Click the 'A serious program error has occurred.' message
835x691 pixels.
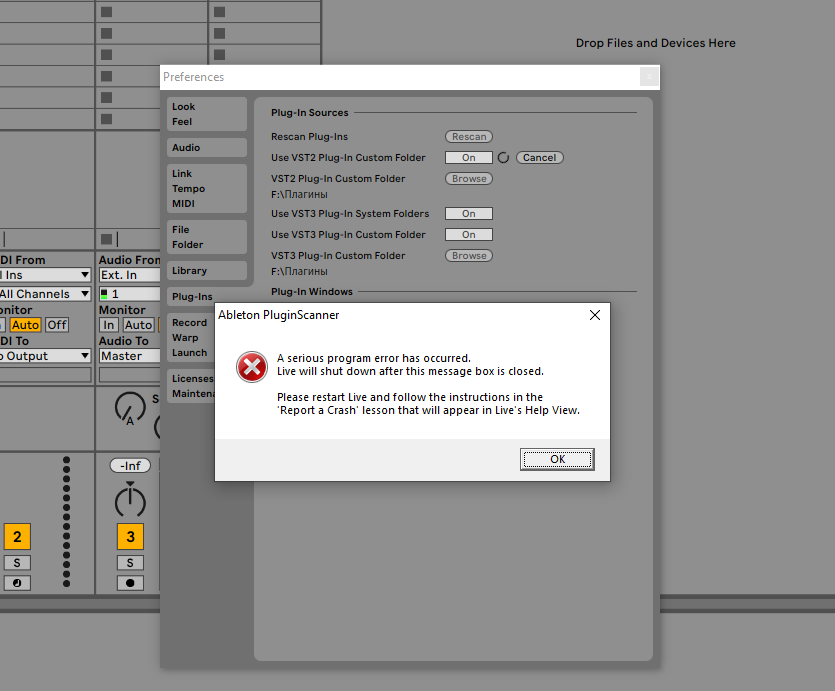coord(374,358)
